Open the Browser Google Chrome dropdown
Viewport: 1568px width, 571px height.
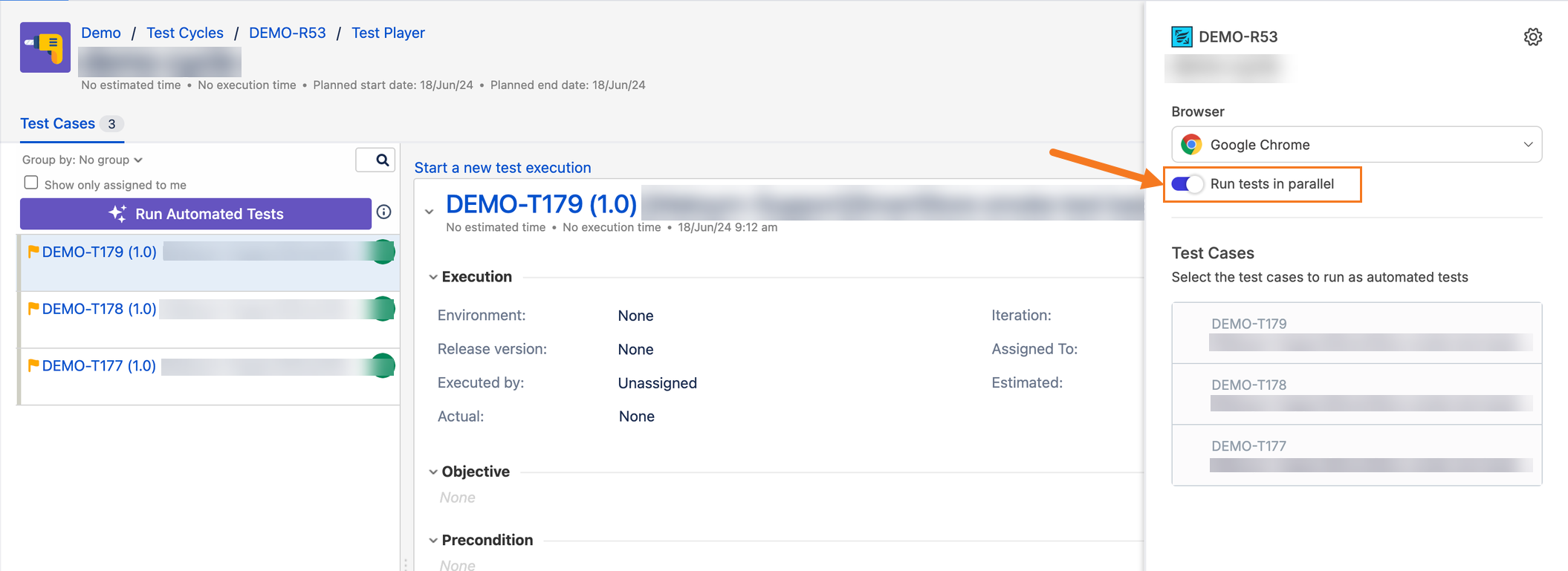(1356, 145)
